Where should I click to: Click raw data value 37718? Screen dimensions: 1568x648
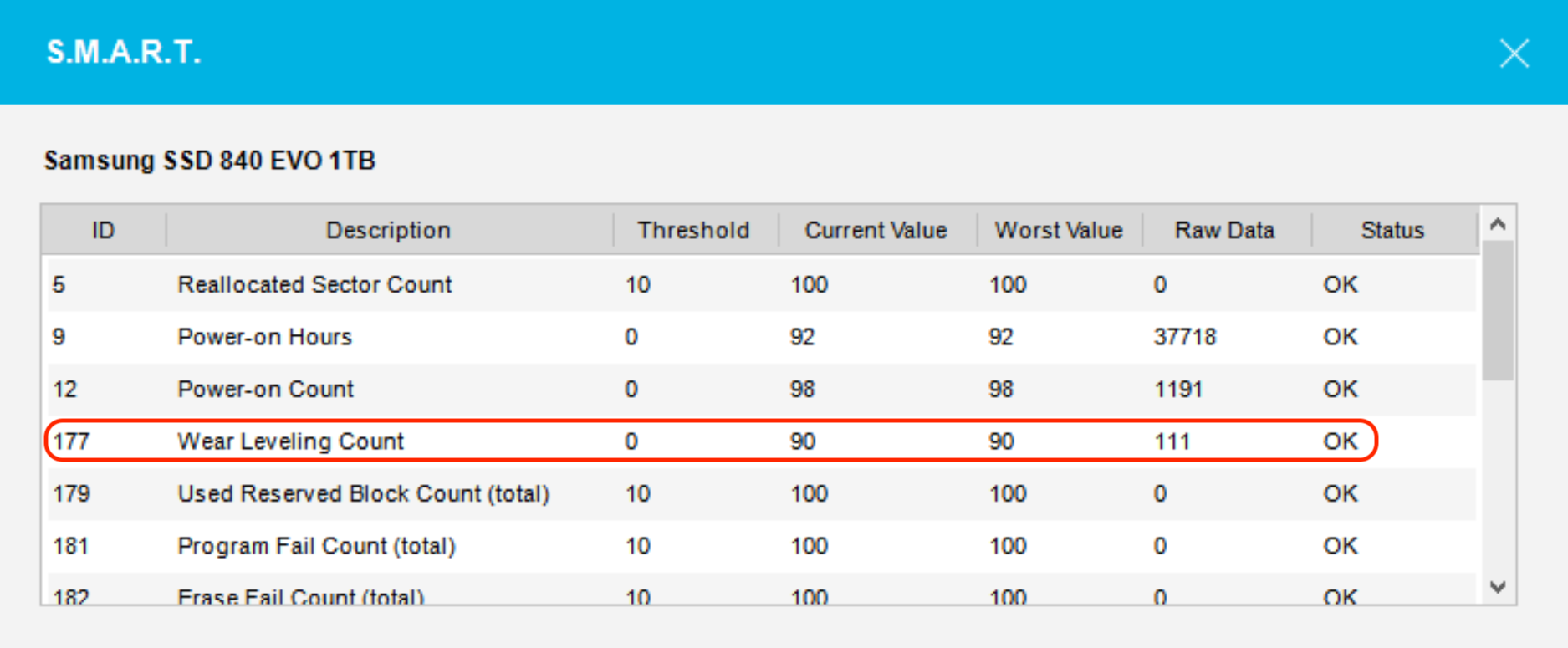(x=1185, y=337)
